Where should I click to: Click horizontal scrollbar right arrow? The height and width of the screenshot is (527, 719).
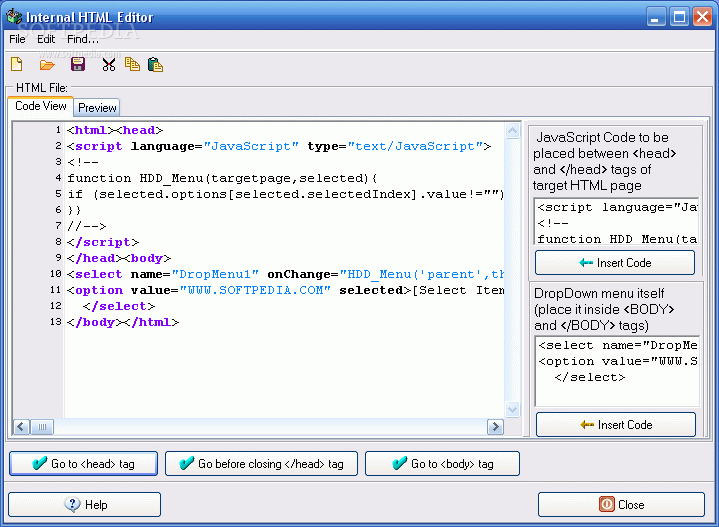(x=495, y=427)
